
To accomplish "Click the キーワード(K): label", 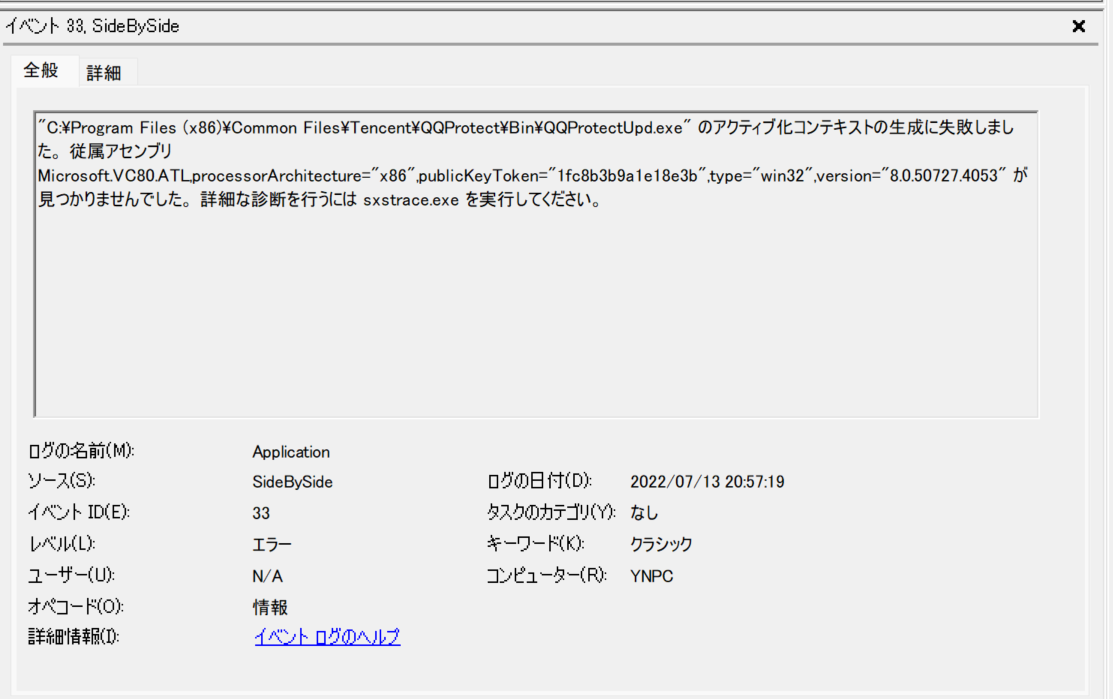I will 535,544.
